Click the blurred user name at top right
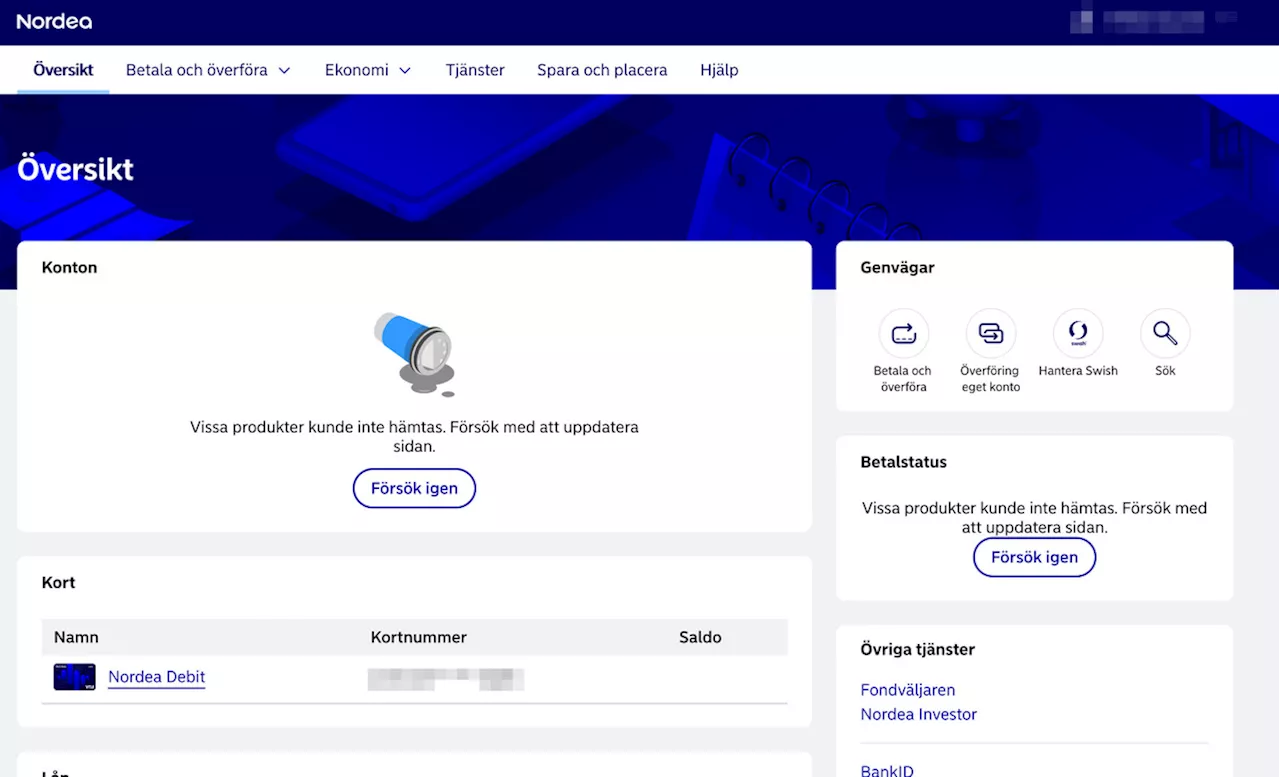The height and width of the screenshot is (777, 1280). [1152, 21]
